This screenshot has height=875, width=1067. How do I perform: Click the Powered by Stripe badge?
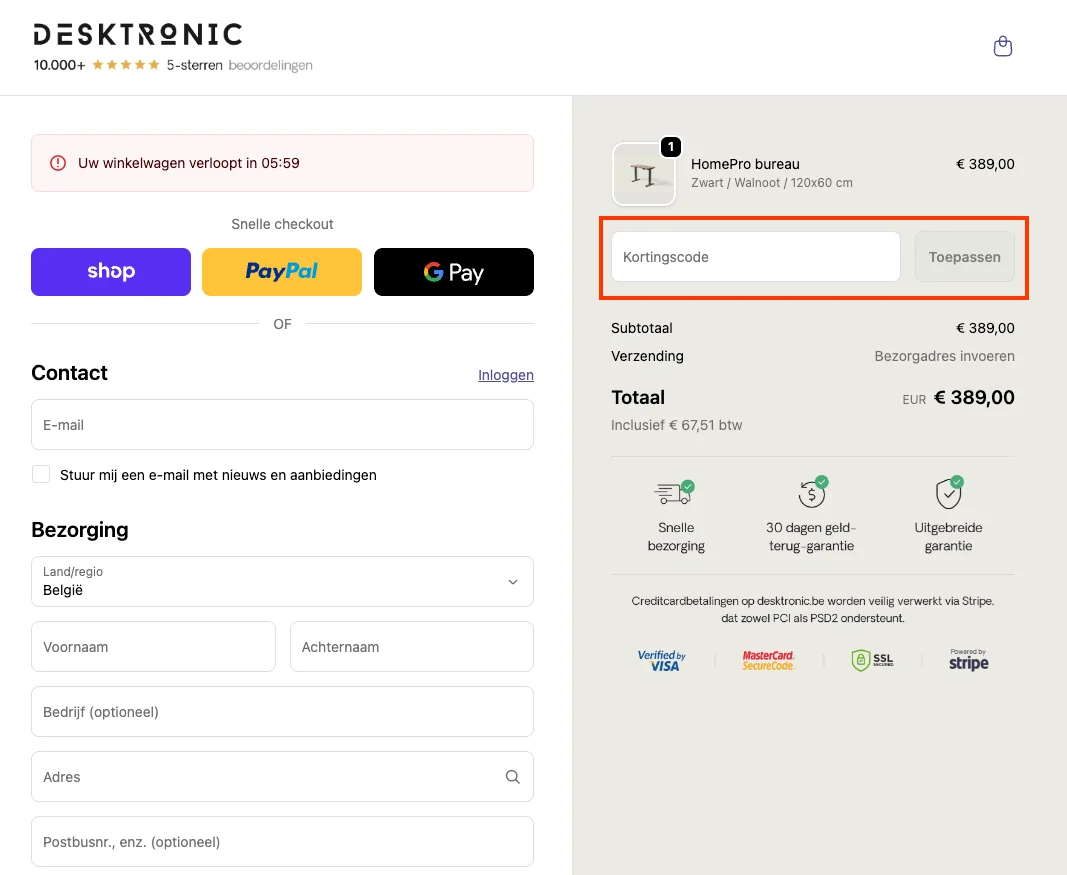(968, 660)
